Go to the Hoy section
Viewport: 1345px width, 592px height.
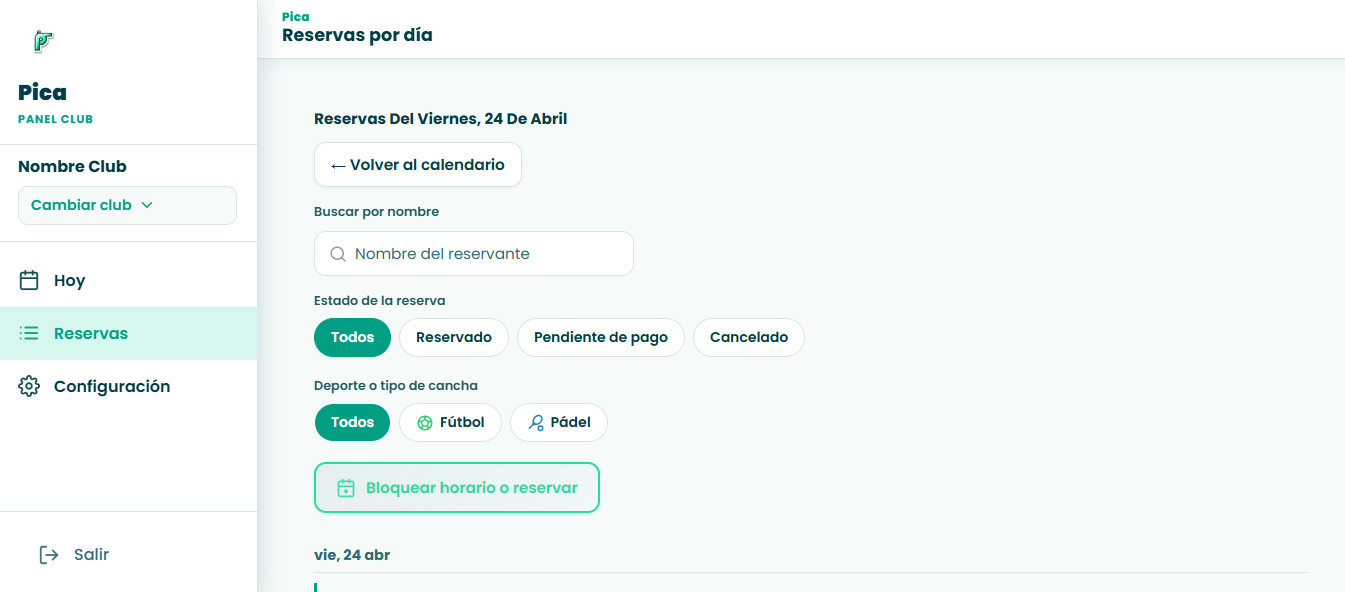coord(128,281)
